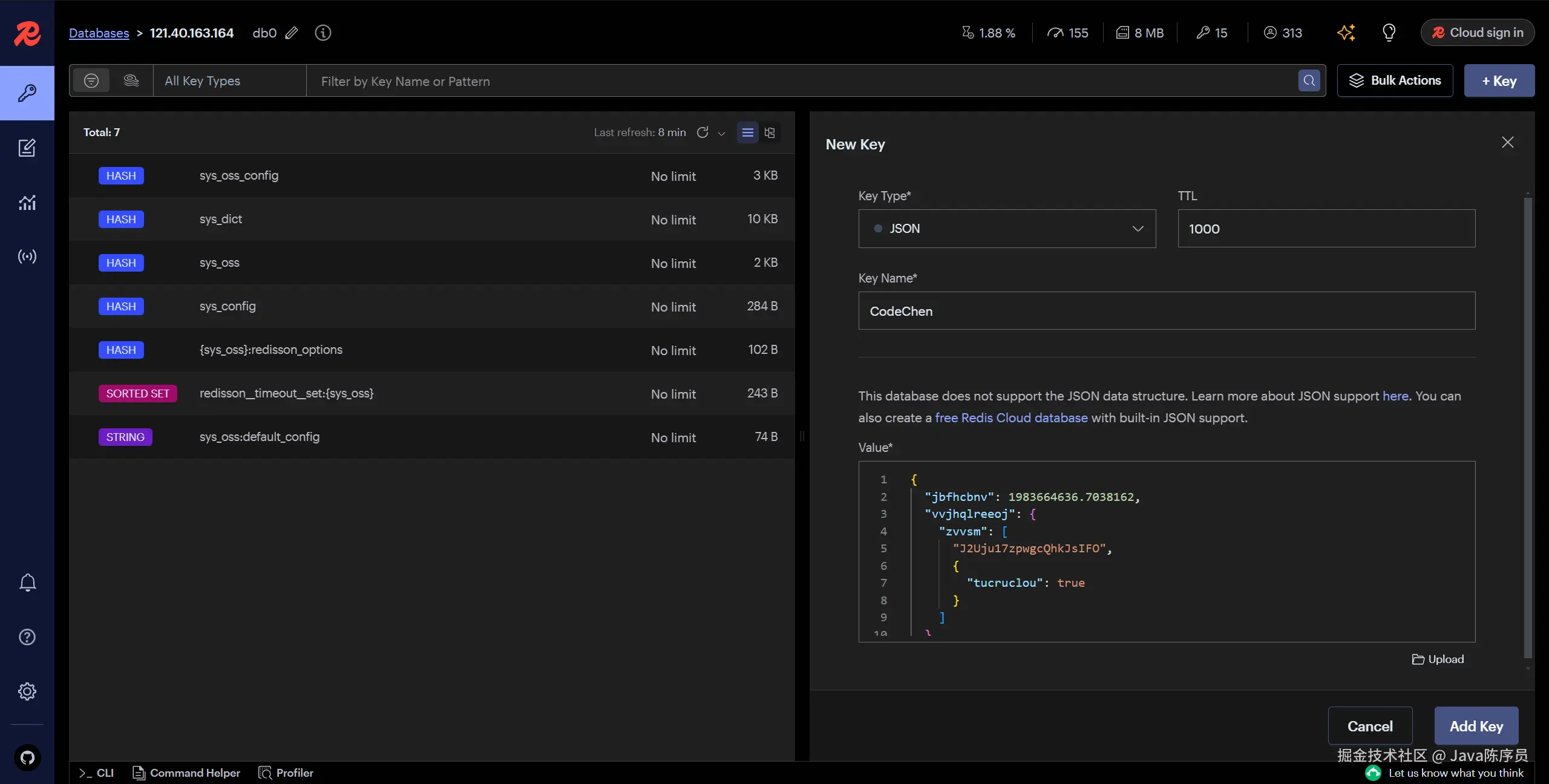Viewport: 1549px width, 784px height.
Task: Open the Workbench editor in sidebar
Action: click(27, 148)
